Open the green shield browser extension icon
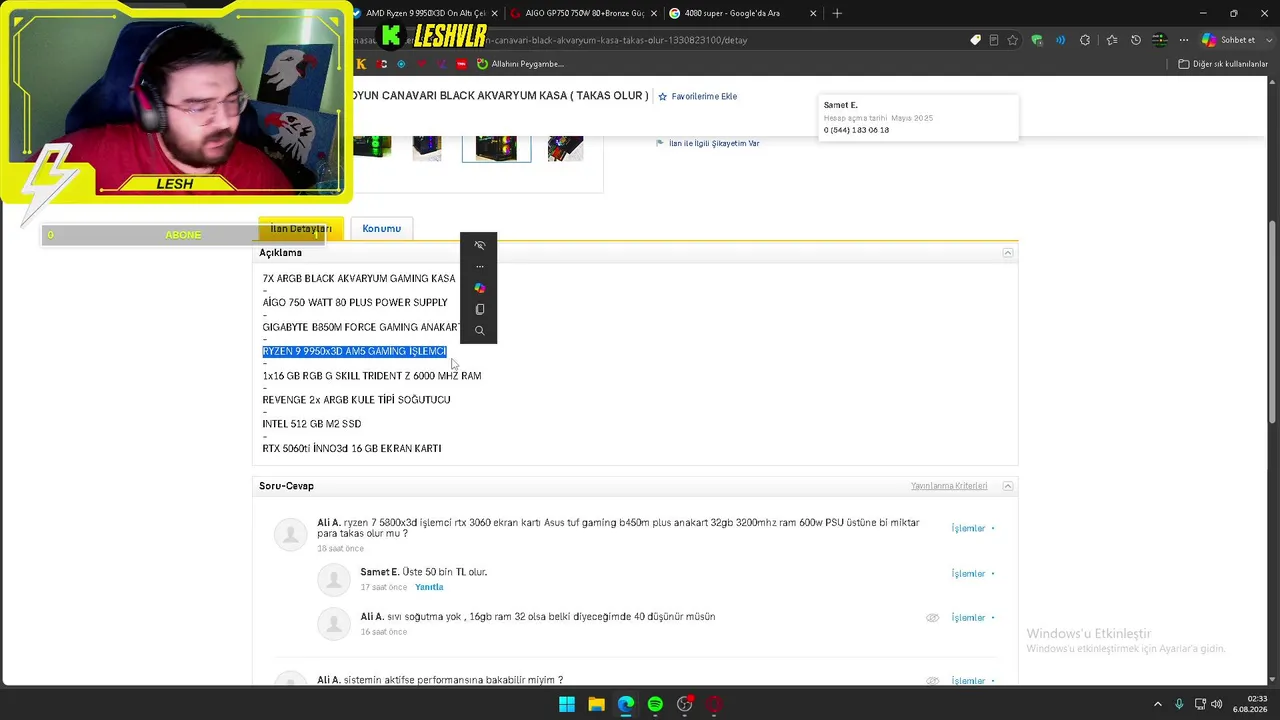Viewport: 1280px width, 720px height. (1037, 40)
